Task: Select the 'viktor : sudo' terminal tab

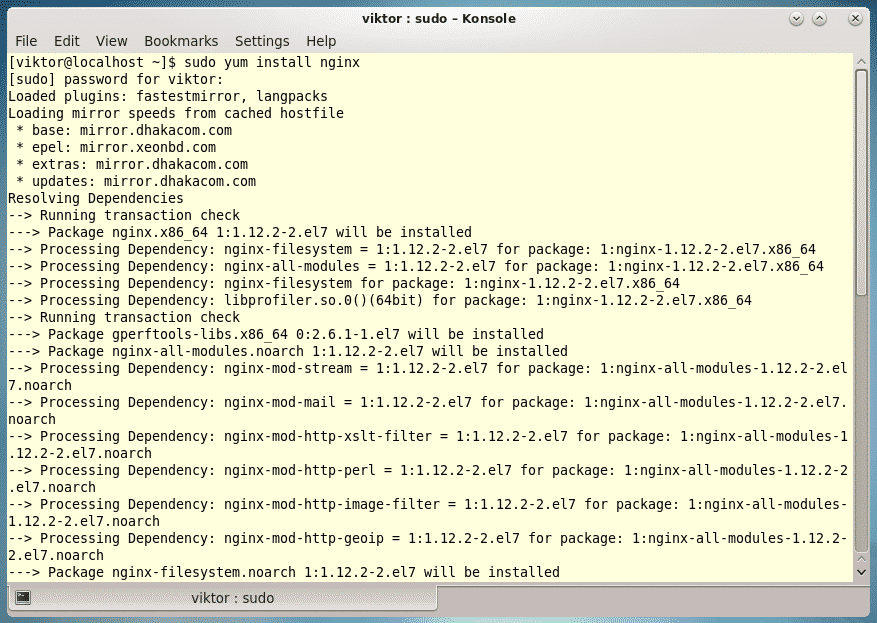Action: point(223,598)
